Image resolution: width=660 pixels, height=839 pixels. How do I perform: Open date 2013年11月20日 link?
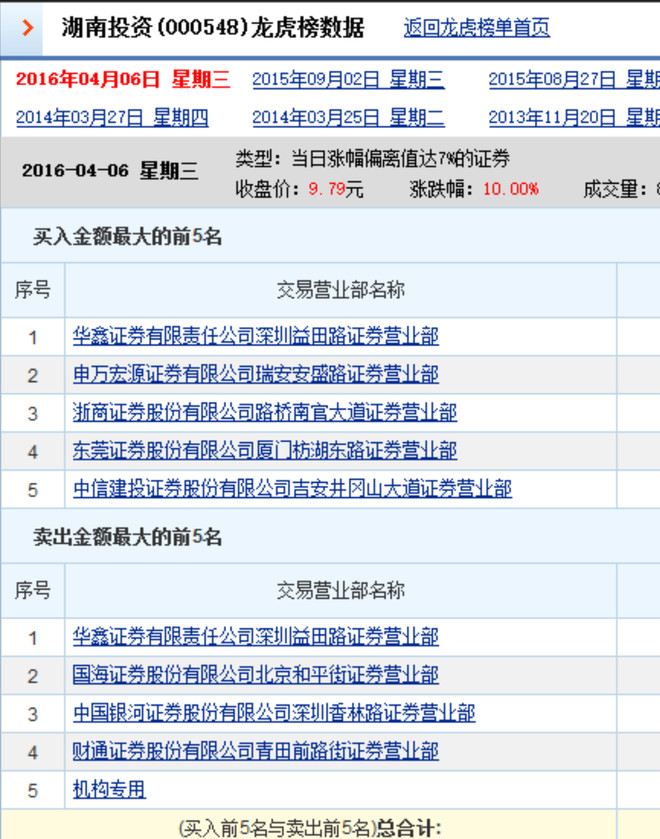tap(574, 117)
